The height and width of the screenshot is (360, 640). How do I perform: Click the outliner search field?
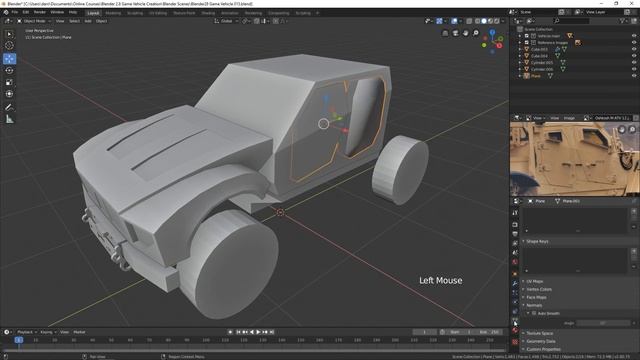pos(571,21)
